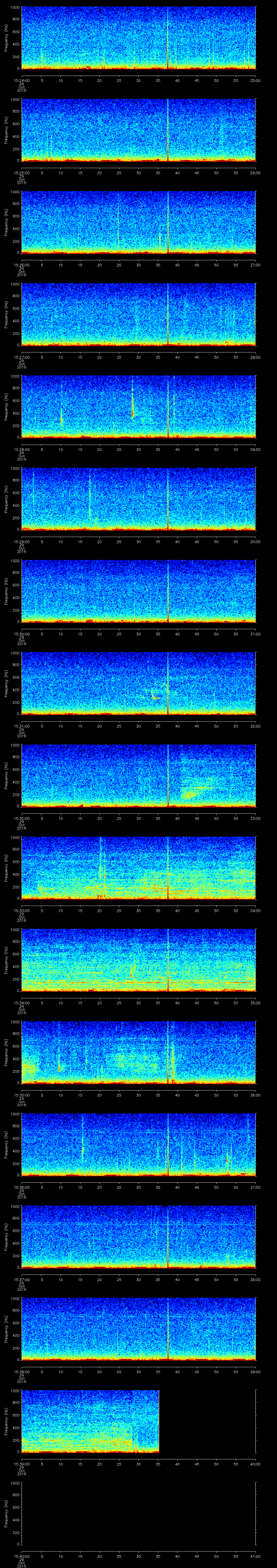Screen dimensions: 277x1568
Task: Open the spectrogram panel starting at 15:28:00
Action: [138, 407]
